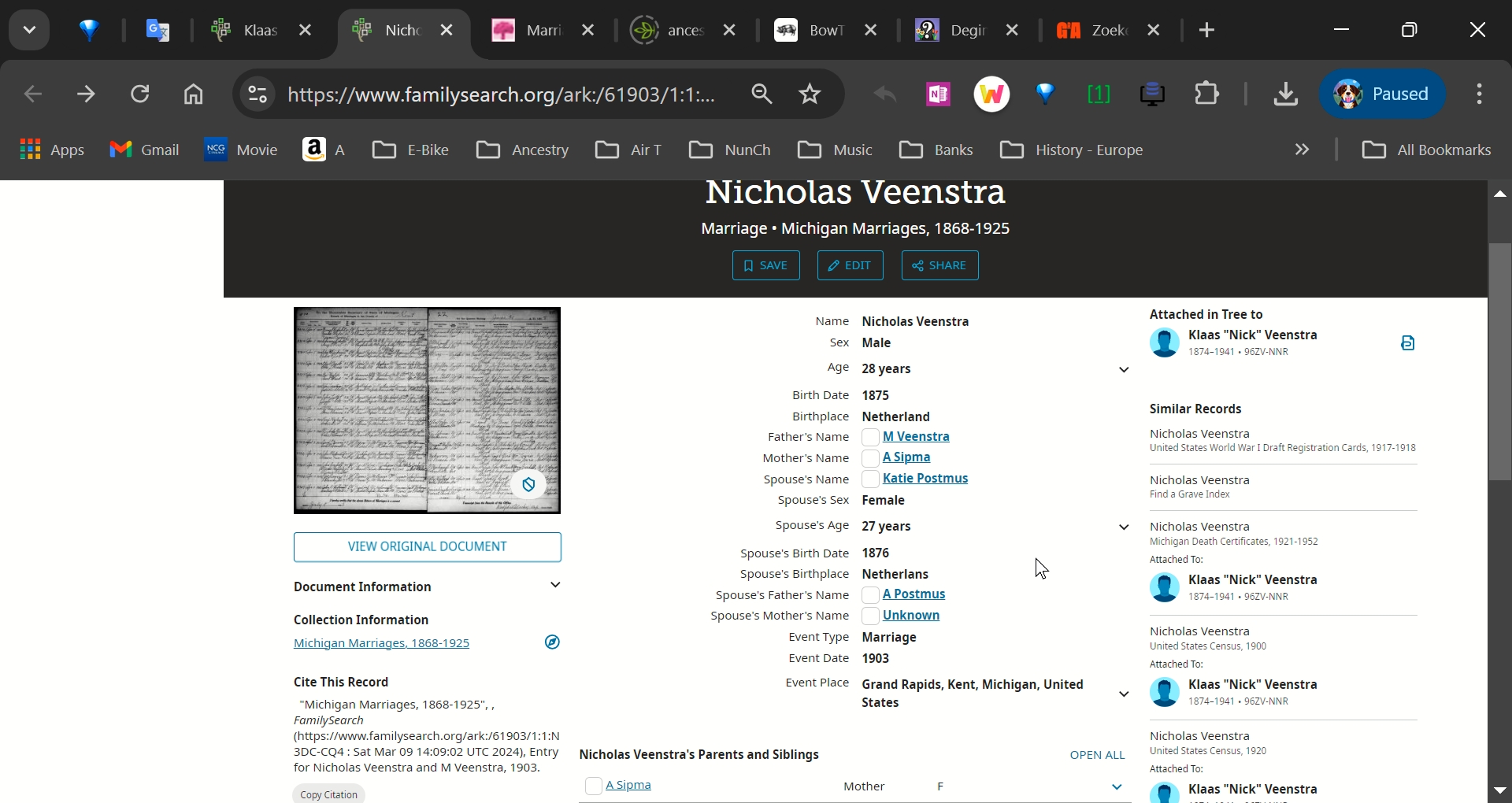Open the first pinned blue gem tab

coord(90,31)
